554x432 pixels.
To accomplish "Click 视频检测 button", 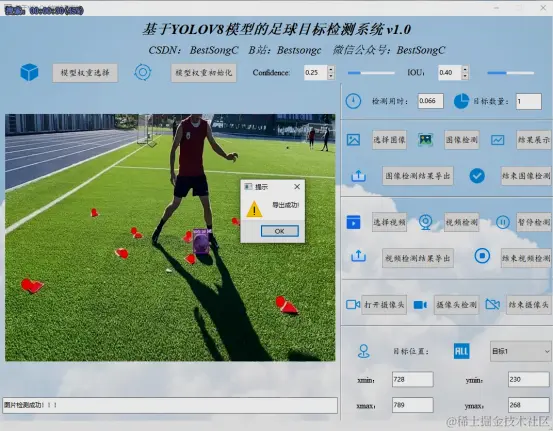I will pyautogui.click(x=462, y=222).
